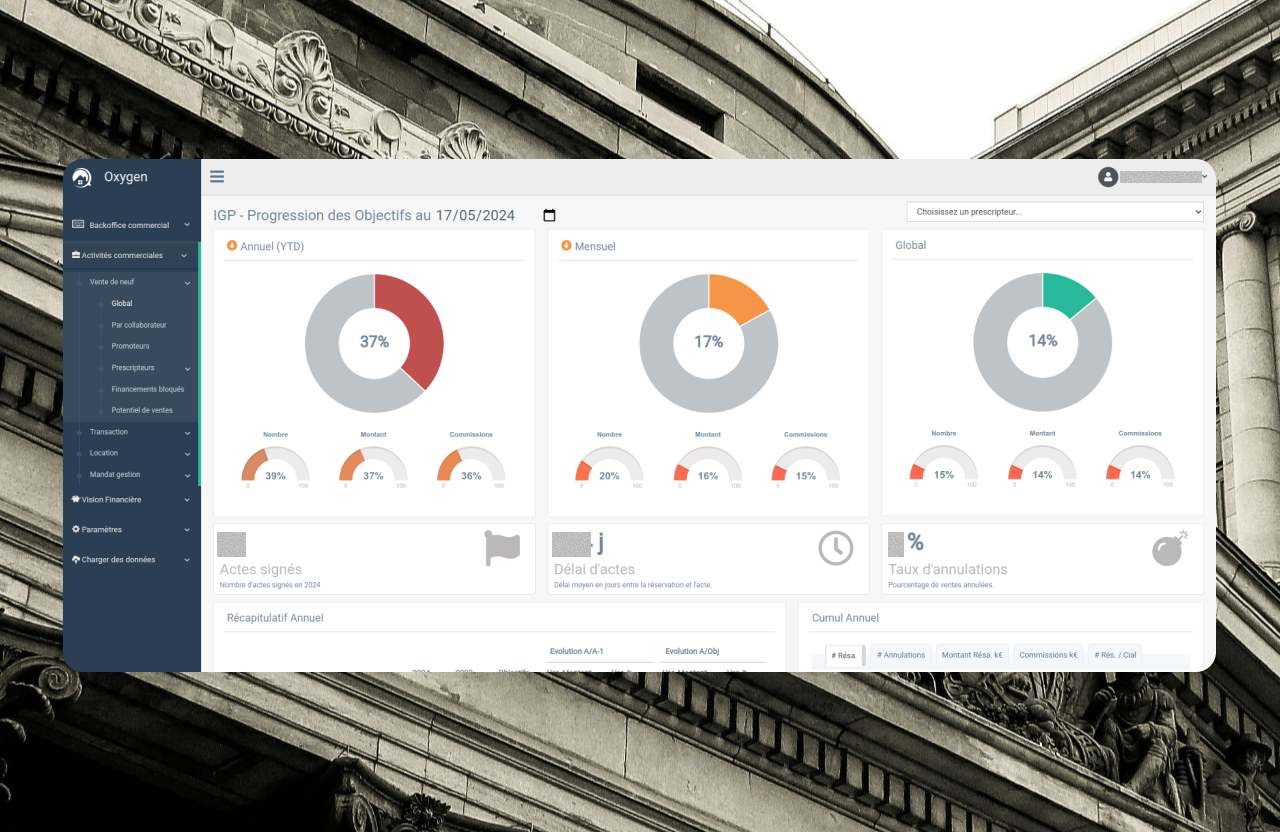1280x832 pixels.
Task: Open the user account dropdown arrow
Action: coord(1205,177)
